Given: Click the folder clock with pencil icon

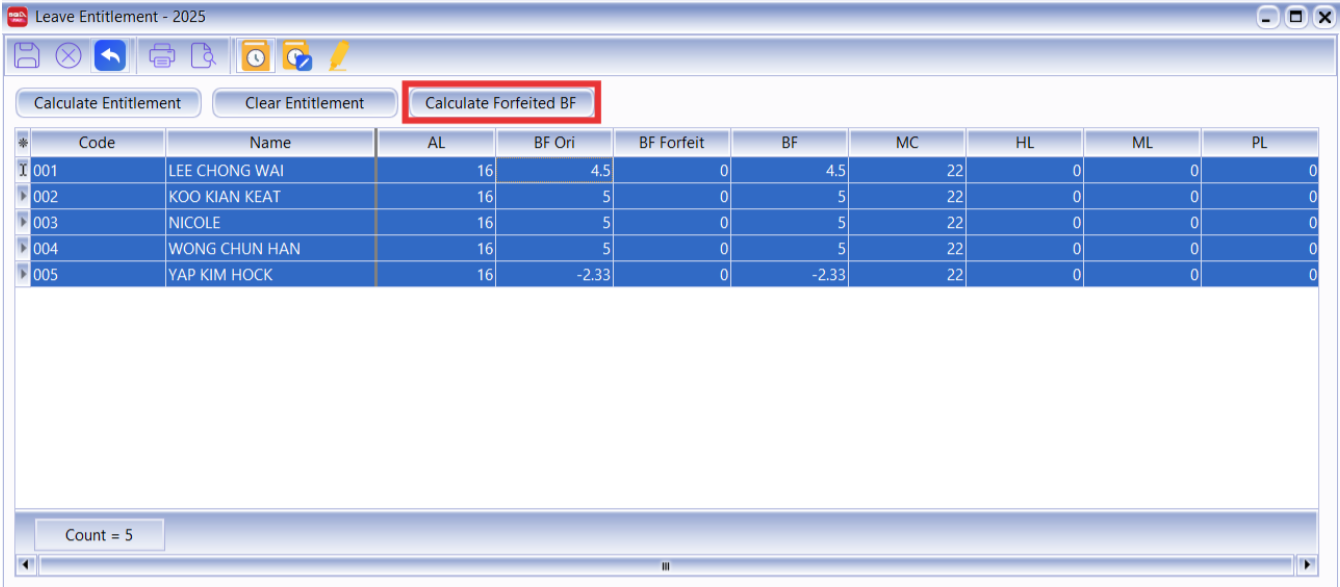Looking at the screenshot, I should (297, 56).
